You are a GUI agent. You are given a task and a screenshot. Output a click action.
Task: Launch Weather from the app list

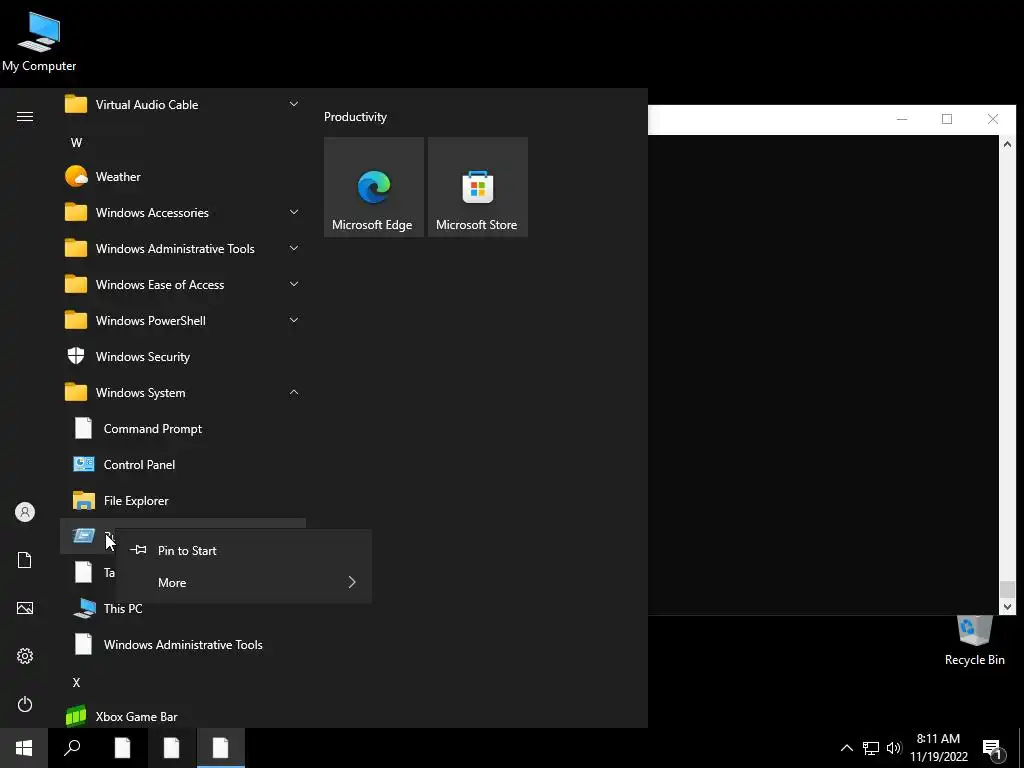(182, 176)
